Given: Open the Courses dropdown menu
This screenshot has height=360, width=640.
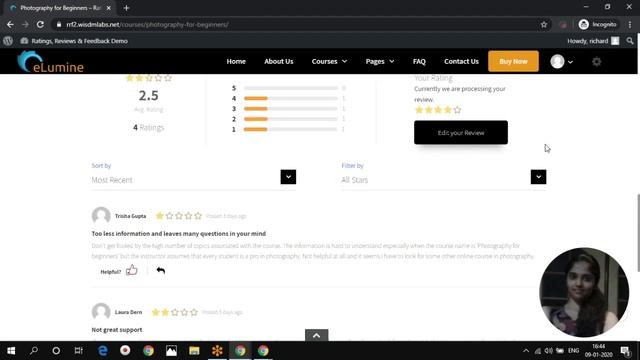Looking at the screenshot, I should [x=329, y=61].
